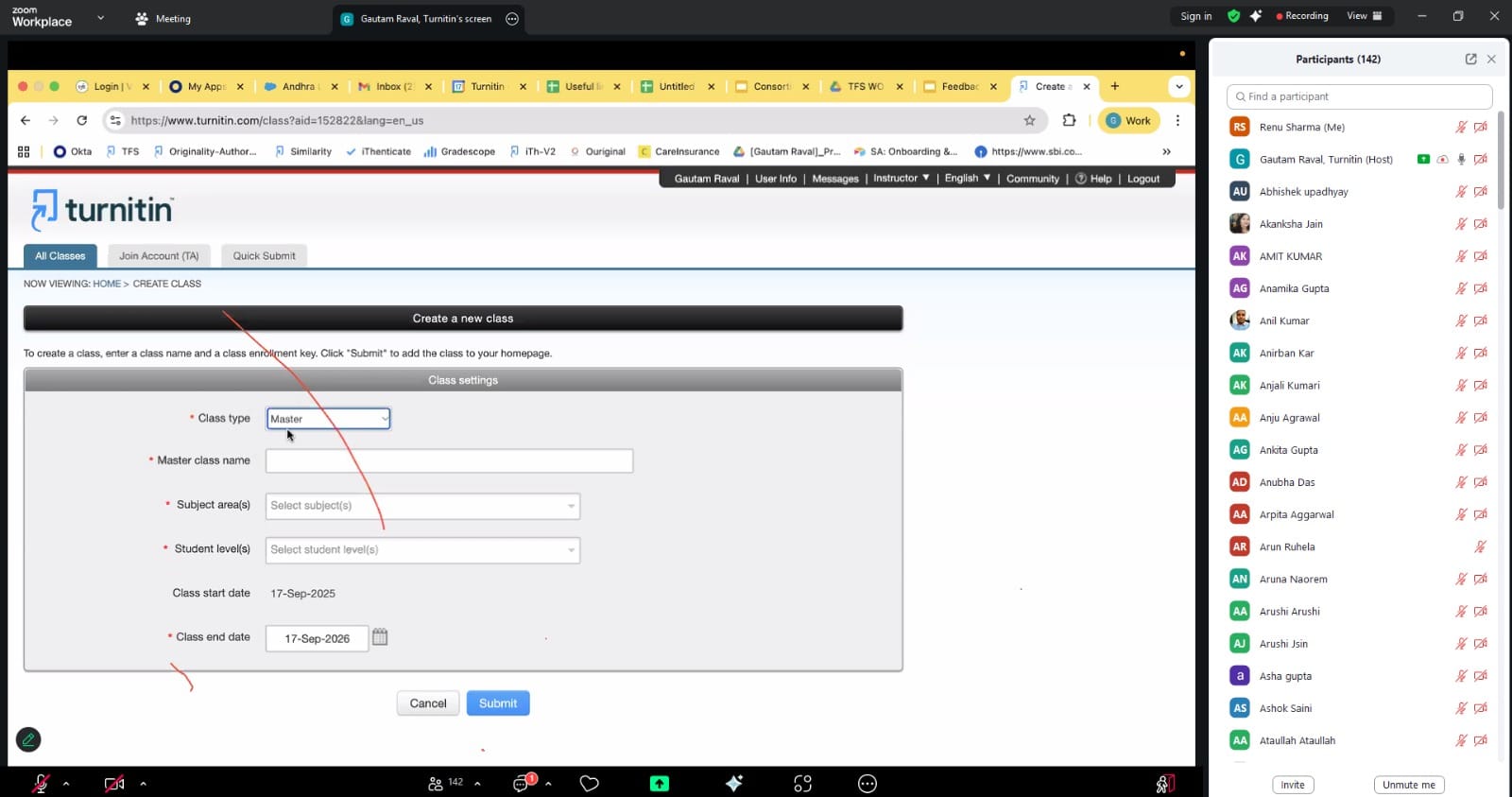Toggle the microphone mute in Zoom toolbar
Image resolution: width=1512 pixels, height=797 pixels.
(41, 784)
